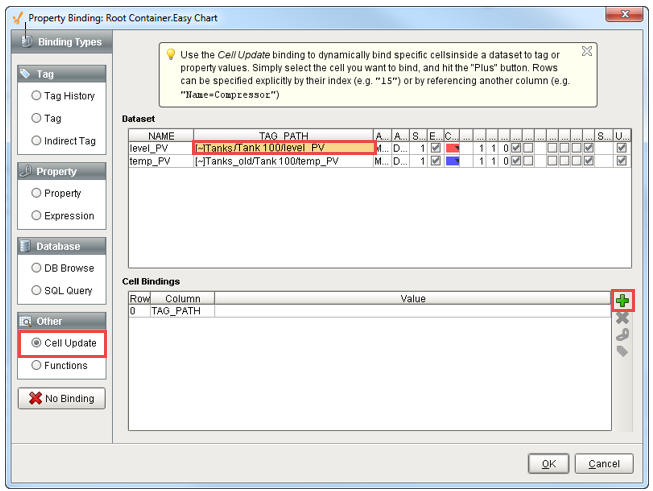Click the NAME column header in Dataset
The width and height of the screenshot is (653, 491).
[161, 136]
